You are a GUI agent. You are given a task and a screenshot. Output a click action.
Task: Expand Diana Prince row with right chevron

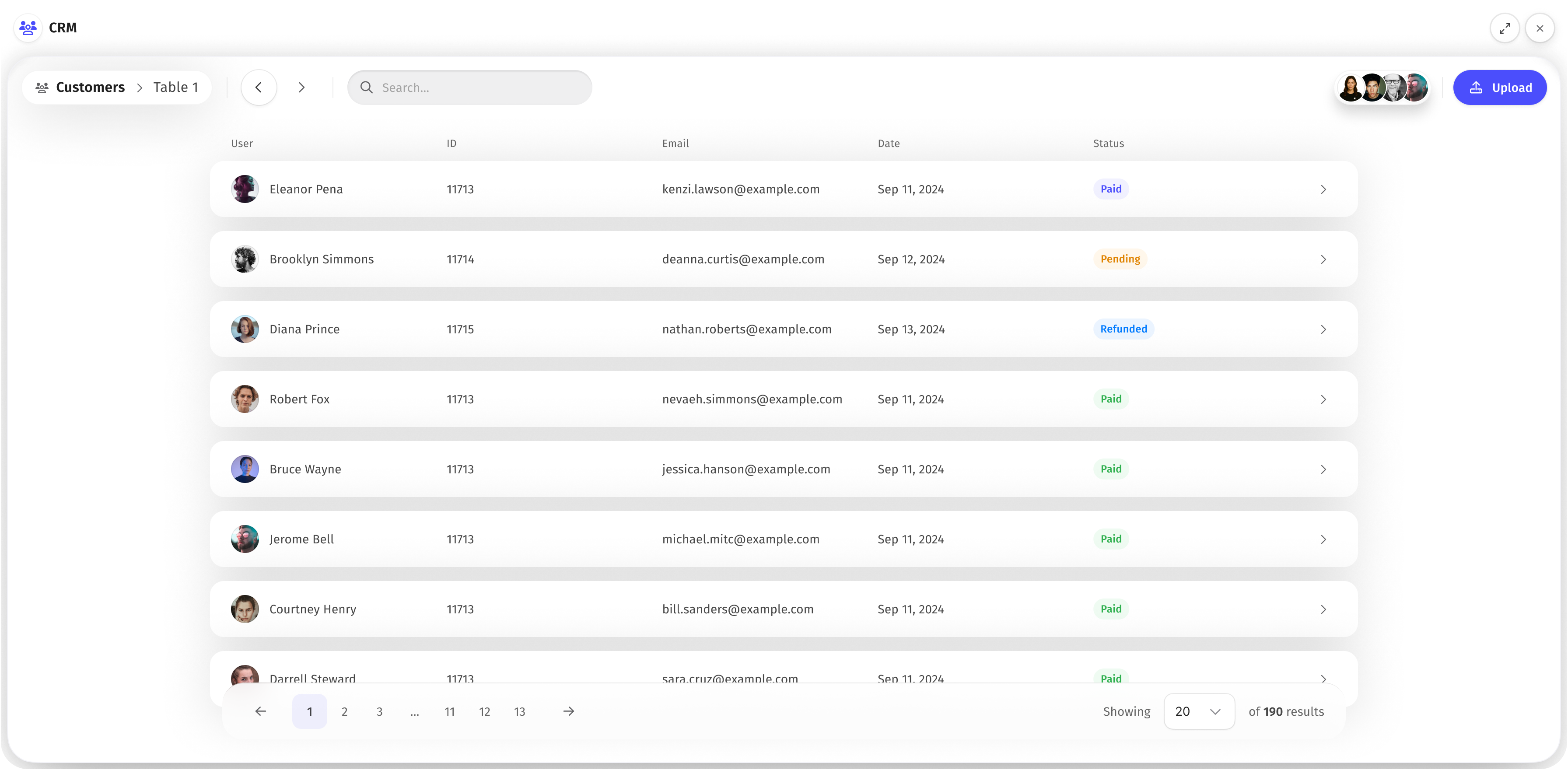pos(1323,329)
